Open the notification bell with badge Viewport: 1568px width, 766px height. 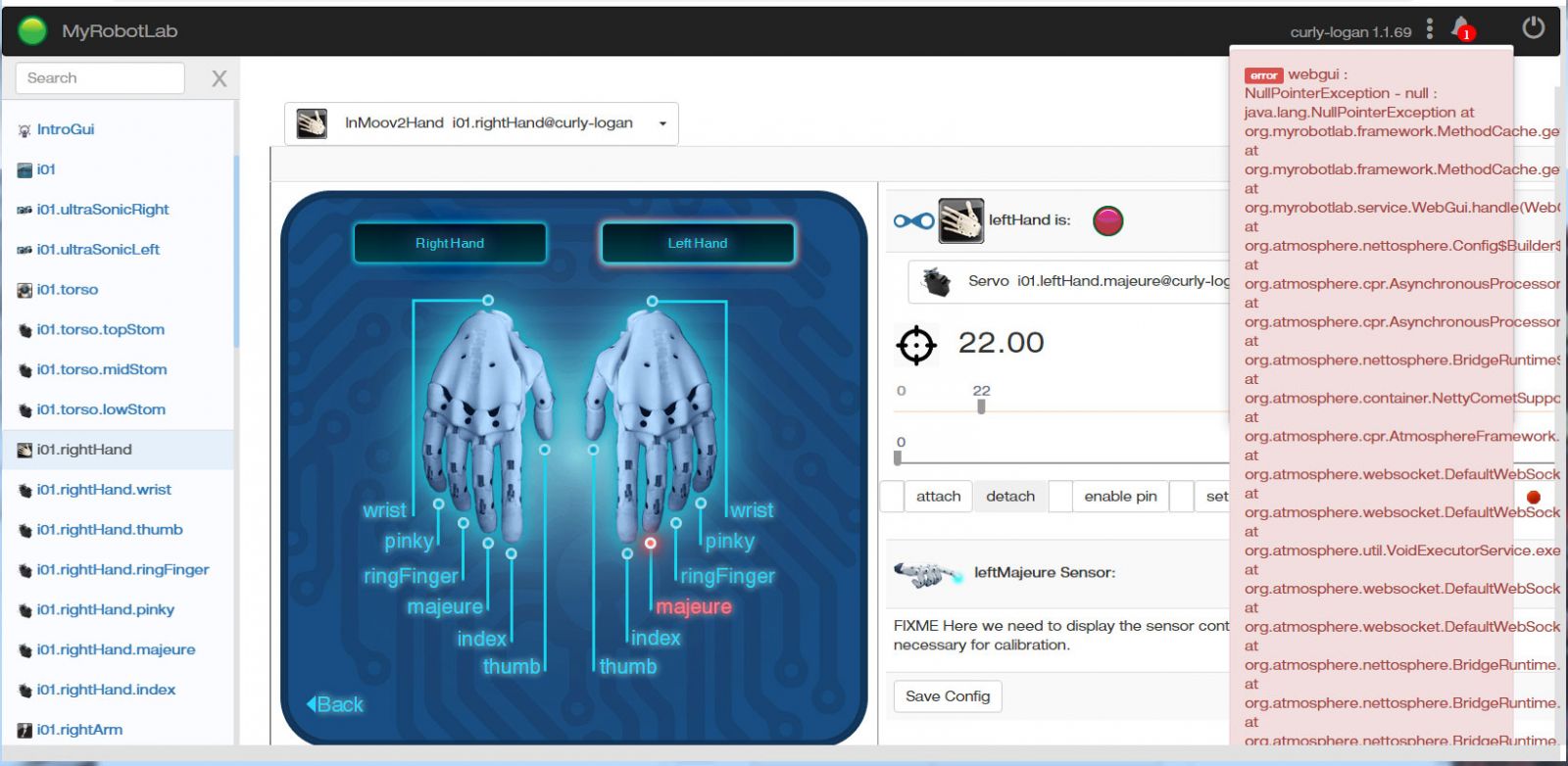[x=1461, y=28]
